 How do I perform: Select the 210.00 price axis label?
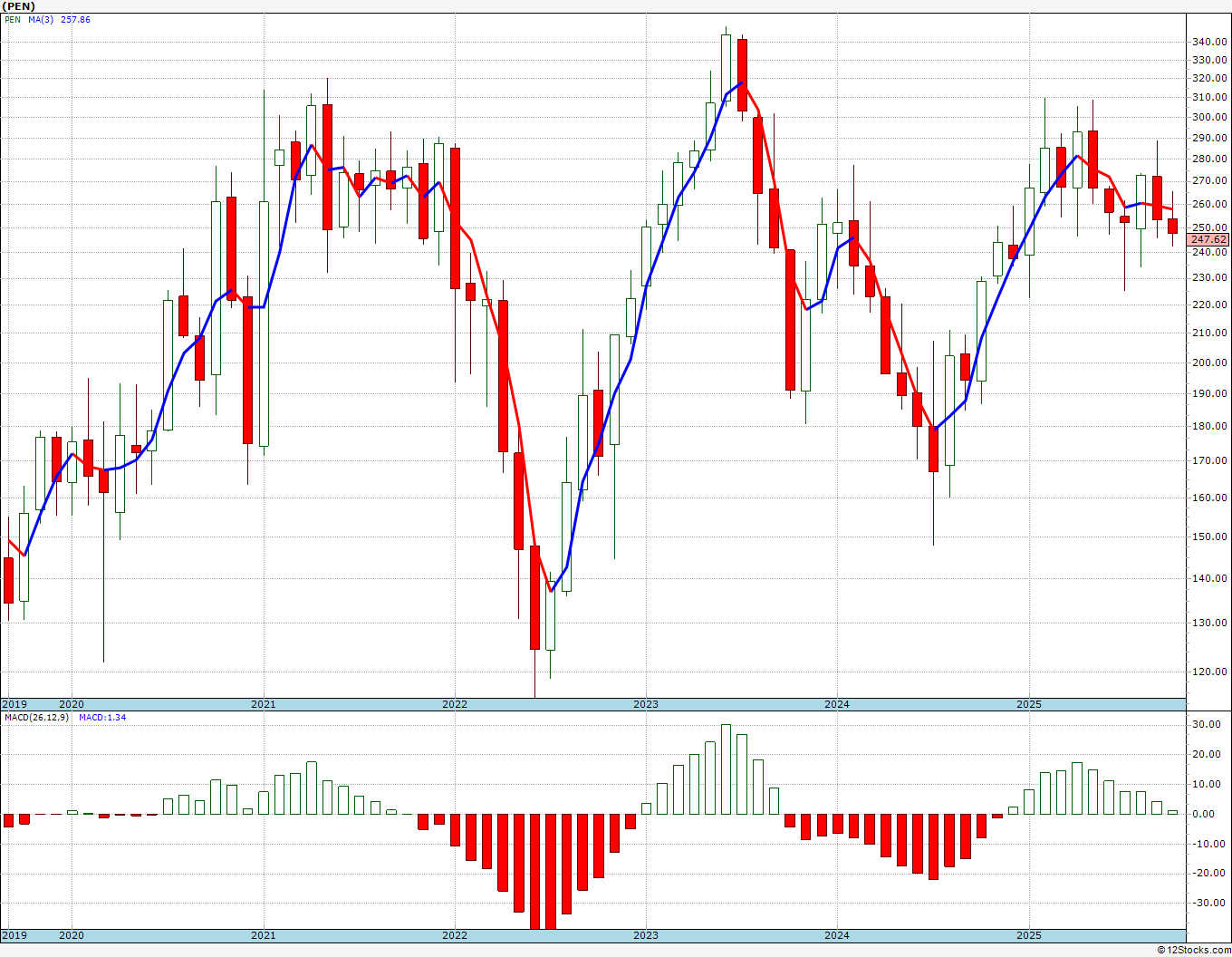1210,333
